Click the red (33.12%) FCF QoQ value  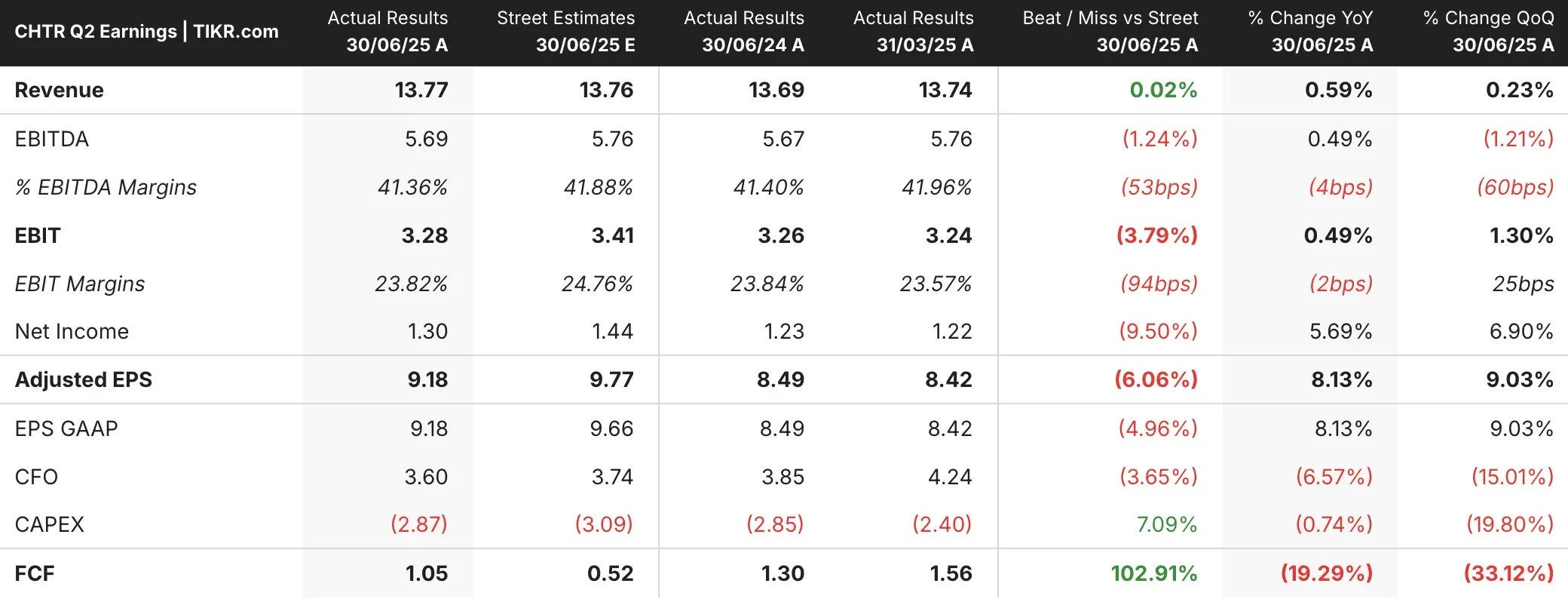pyautogui.click(x=1508, y=573)
